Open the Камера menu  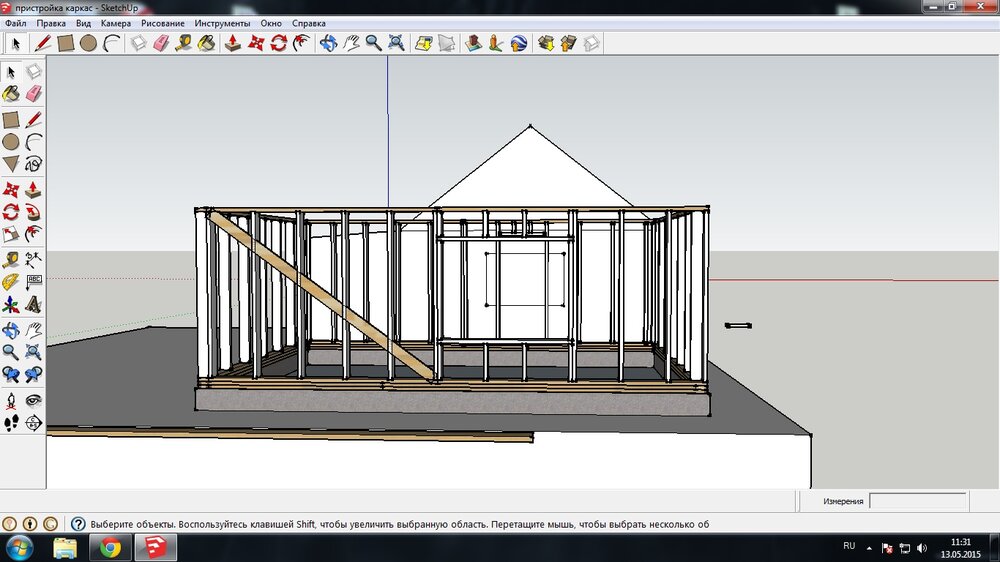point(115,22)
